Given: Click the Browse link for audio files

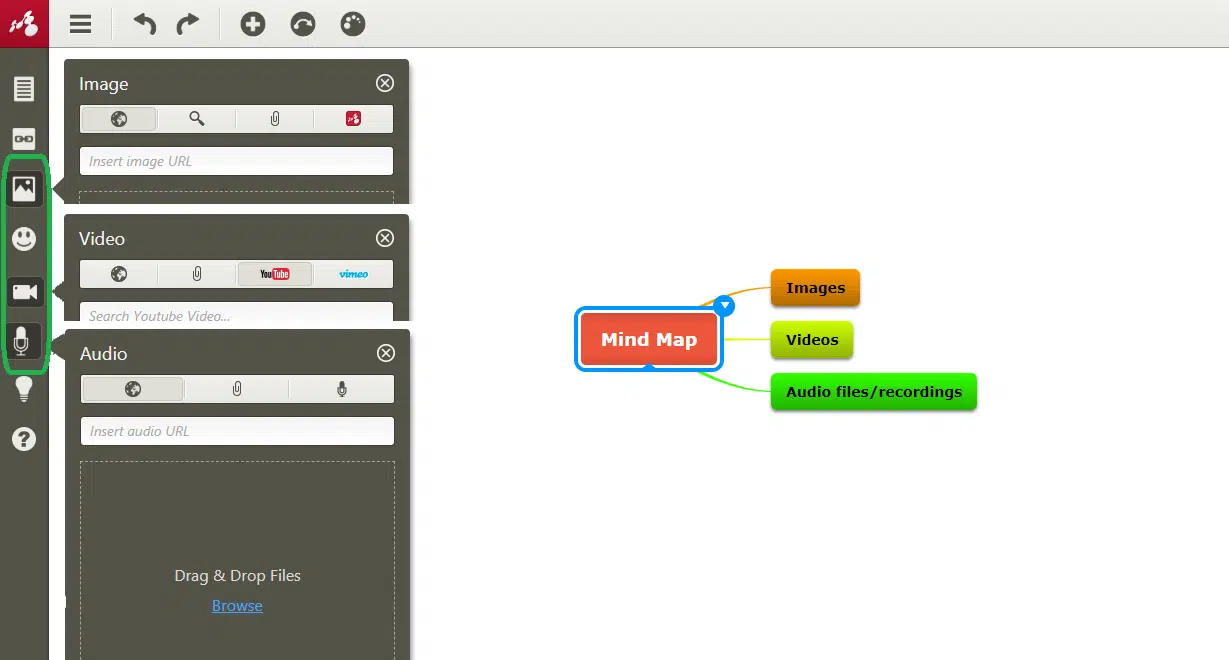Looking at the screenshot, I should point(237,606).
